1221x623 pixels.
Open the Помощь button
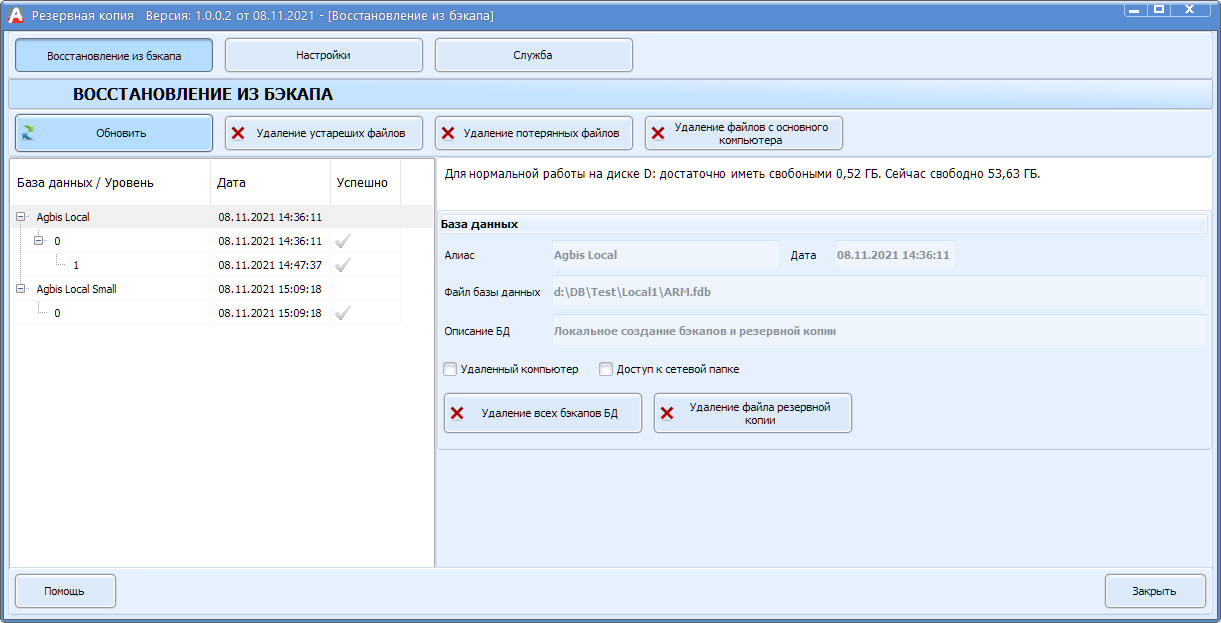click(x=65, y=591)
